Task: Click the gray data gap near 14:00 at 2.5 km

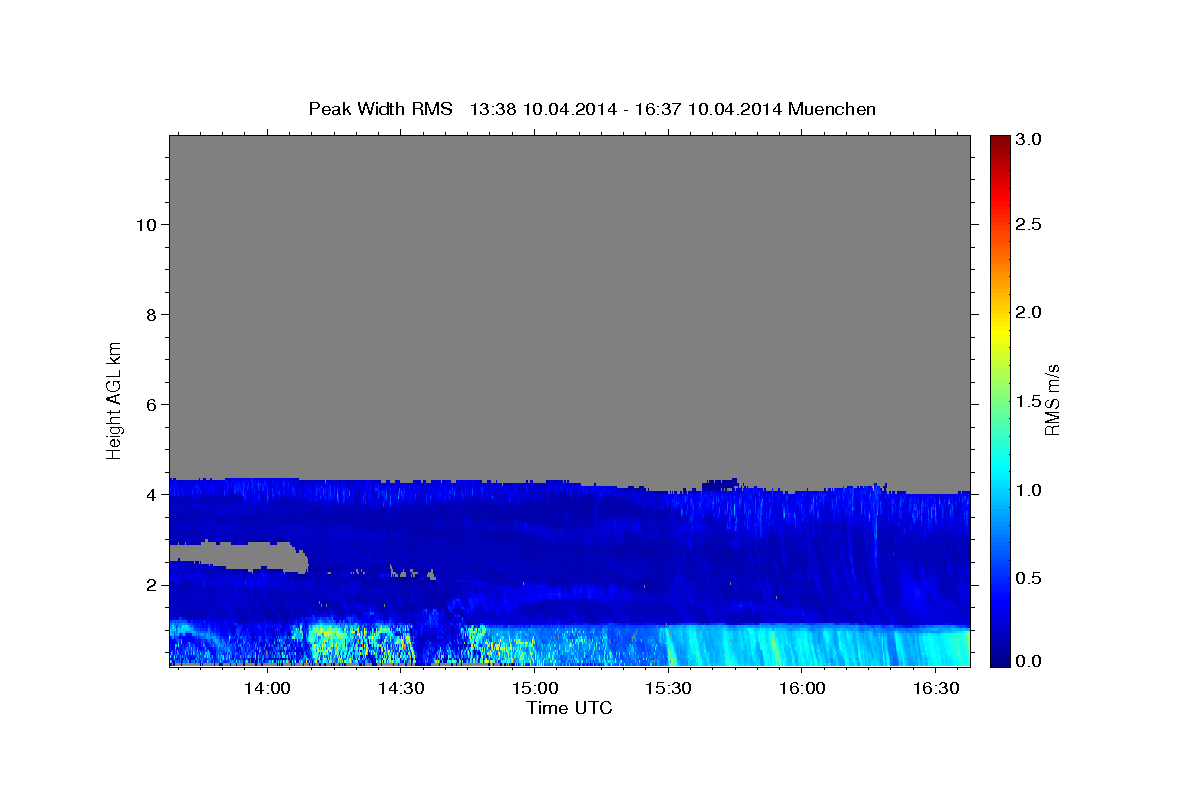Action: tap(240, 556)
